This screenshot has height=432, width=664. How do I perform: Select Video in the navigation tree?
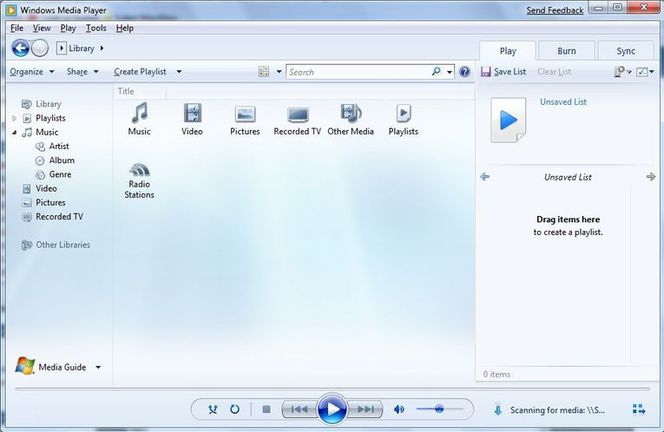point(46,188)
